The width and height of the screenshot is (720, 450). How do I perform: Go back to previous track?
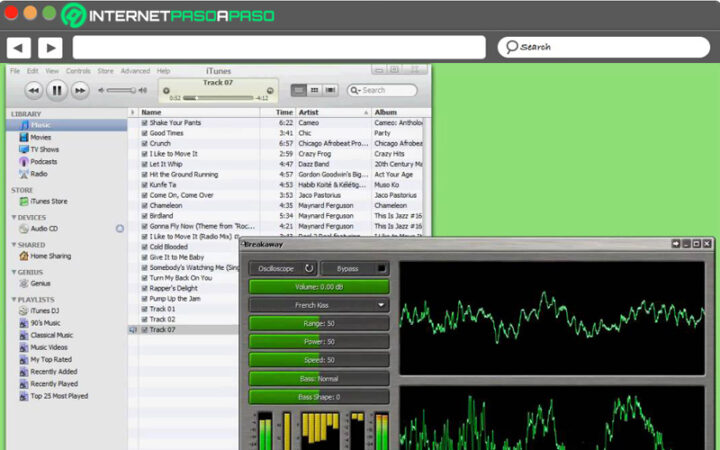[33, 90]
